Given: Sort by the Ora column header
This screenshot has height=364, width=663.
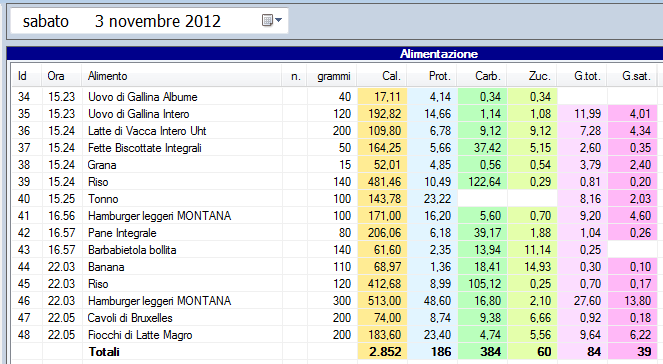Looking at the screenshot, I should [x=61, y=76].
